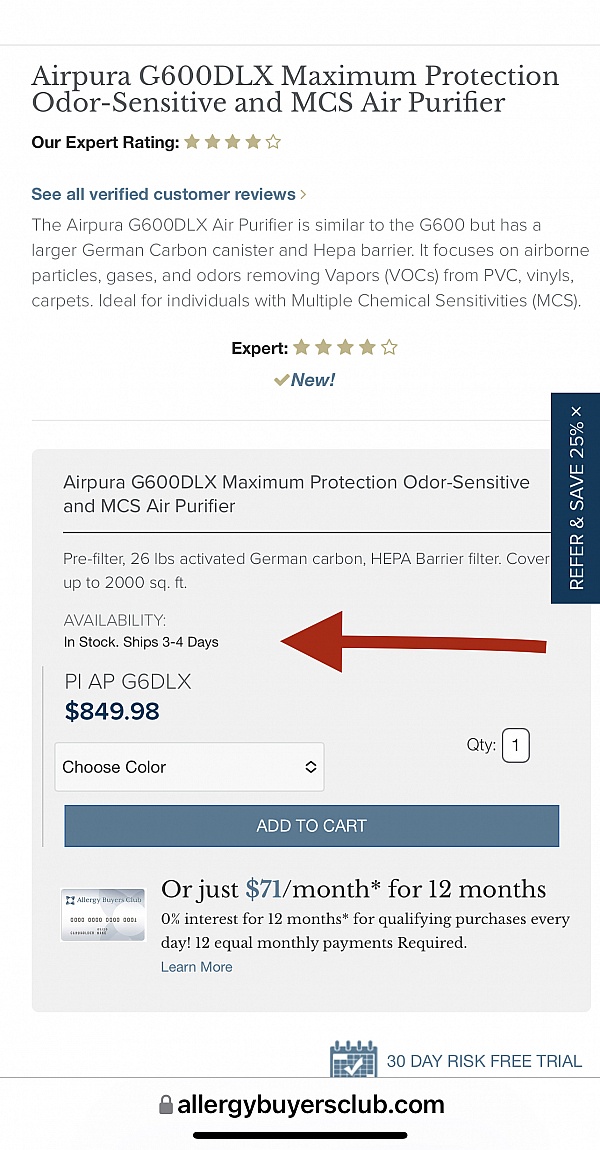Click the Allergy Buyers Club credit card image
This screenshot has height=1150, width=600.
(103, 915)
